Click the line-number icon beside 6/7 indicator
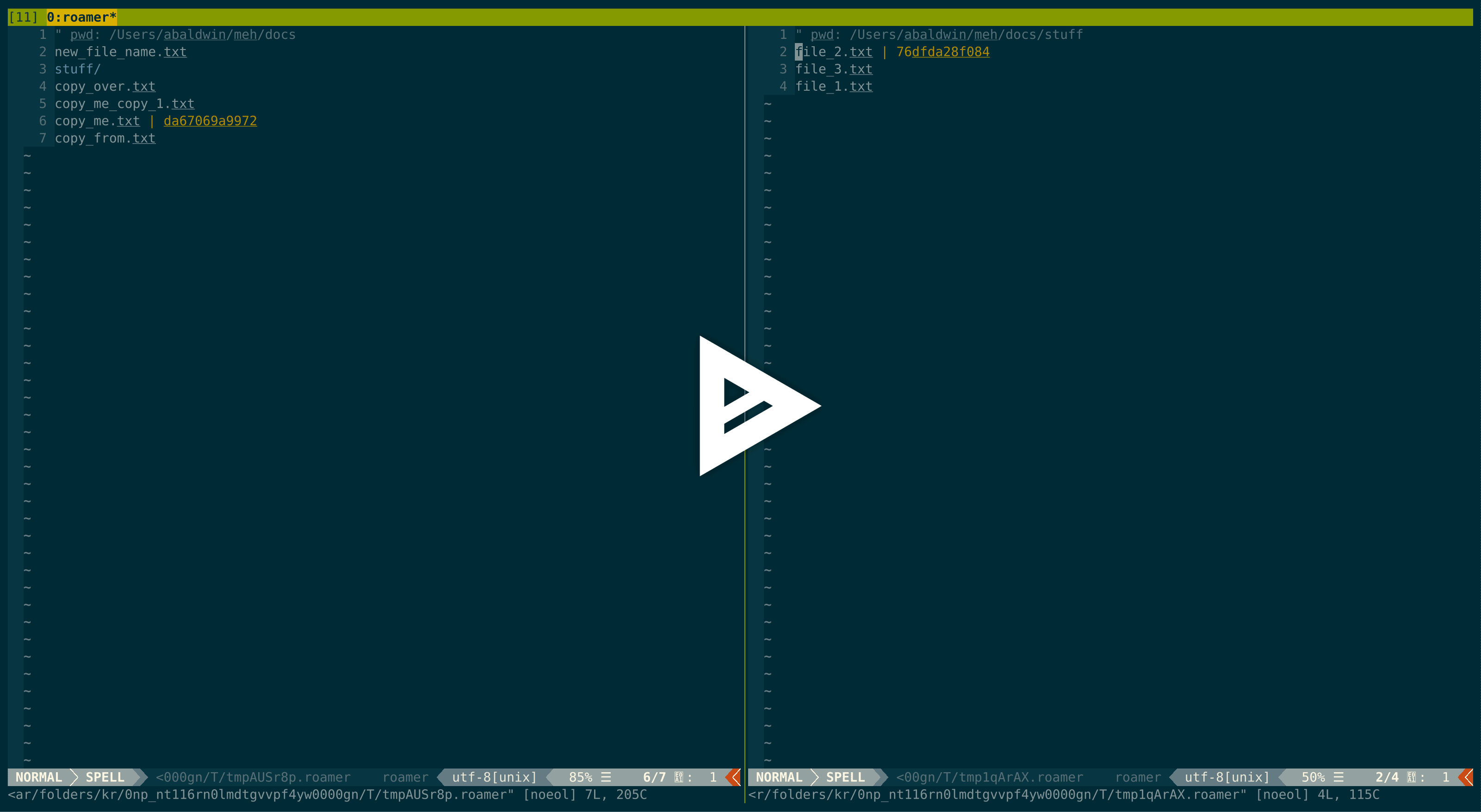 pyautogui.click(x=678, y=777)
